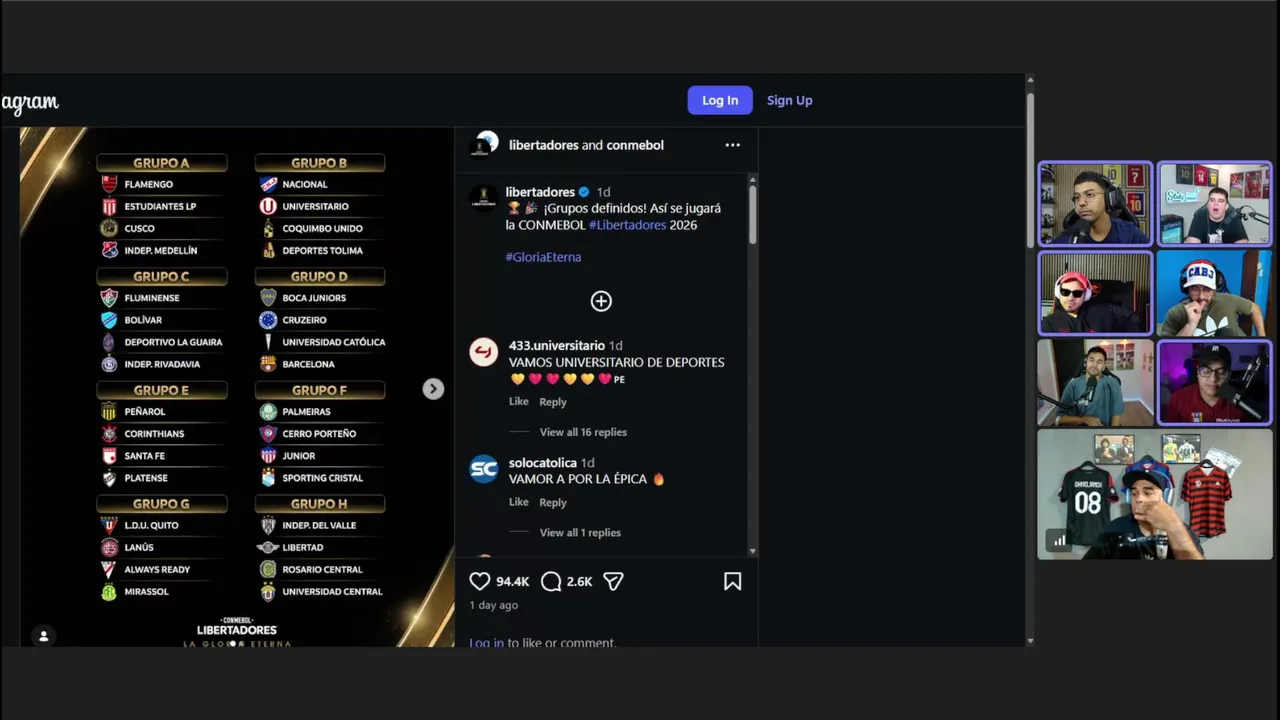
Task: Go to next carousel image arrow
Action: (x=433, y=389)
